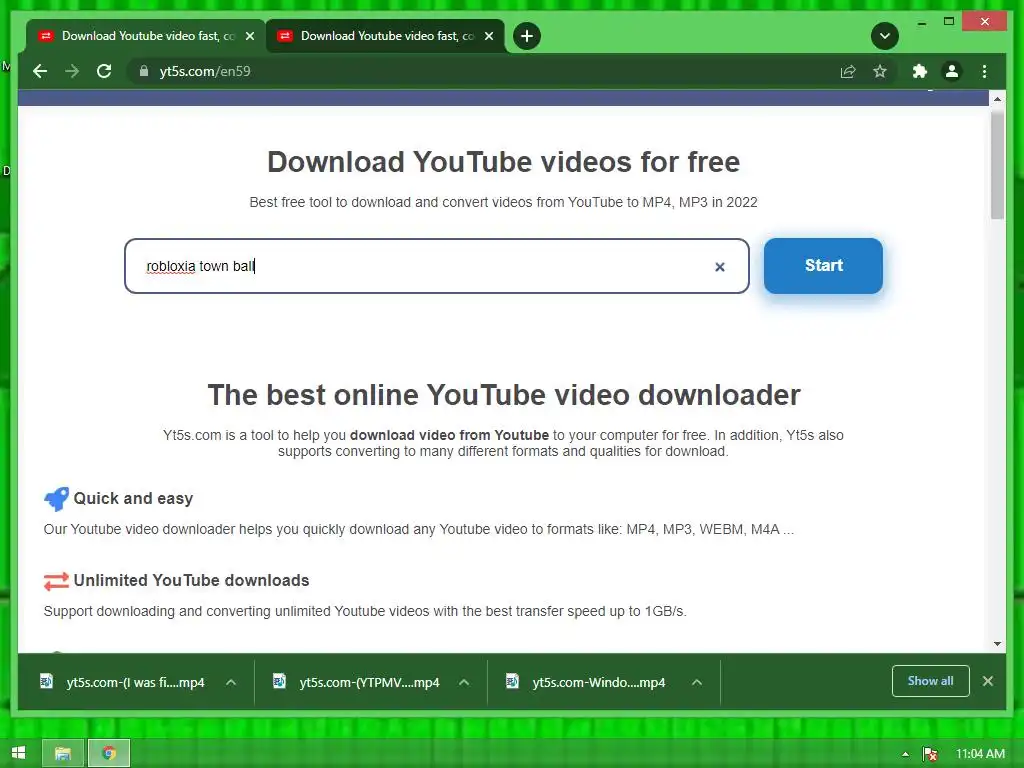Click the 'Download YouTube videos for free' heading
This screenshot has width=1024, height=768.
point(504,162)
